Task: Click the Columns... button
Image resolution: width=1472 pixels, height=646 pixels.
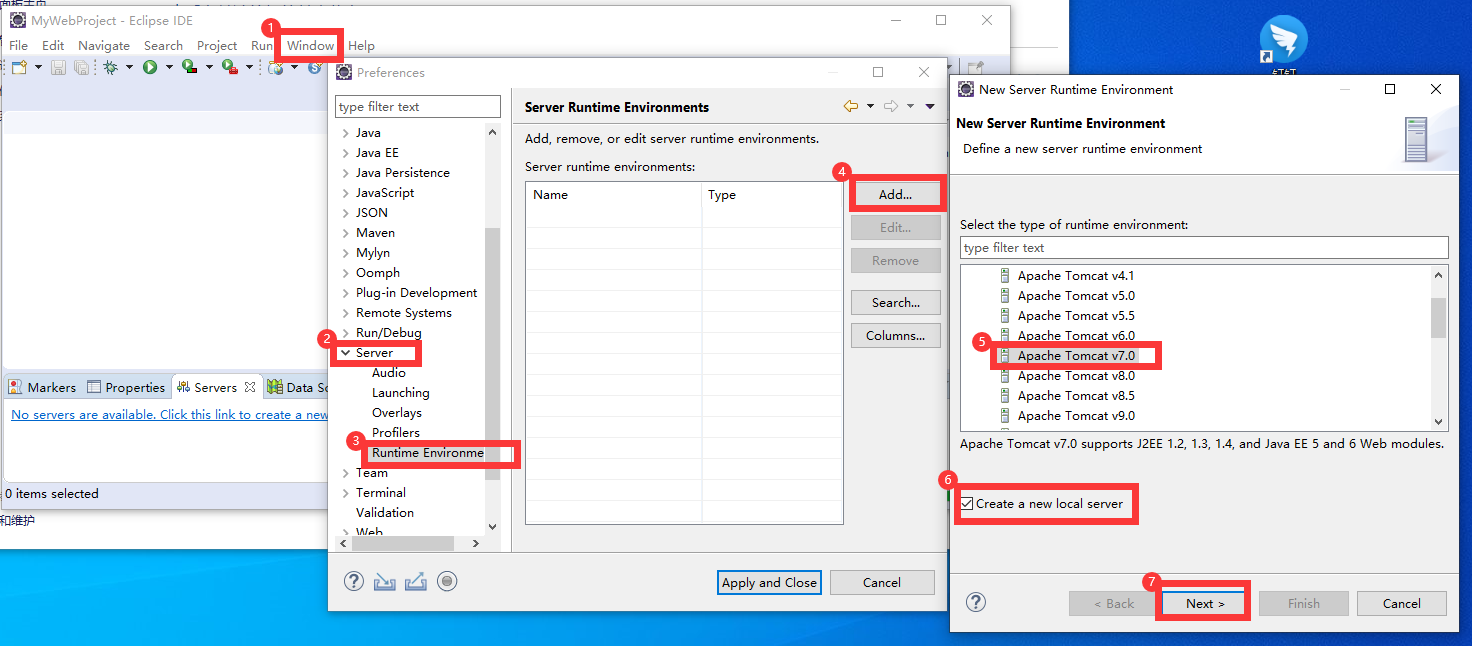Action: click(x=896, y=335)
